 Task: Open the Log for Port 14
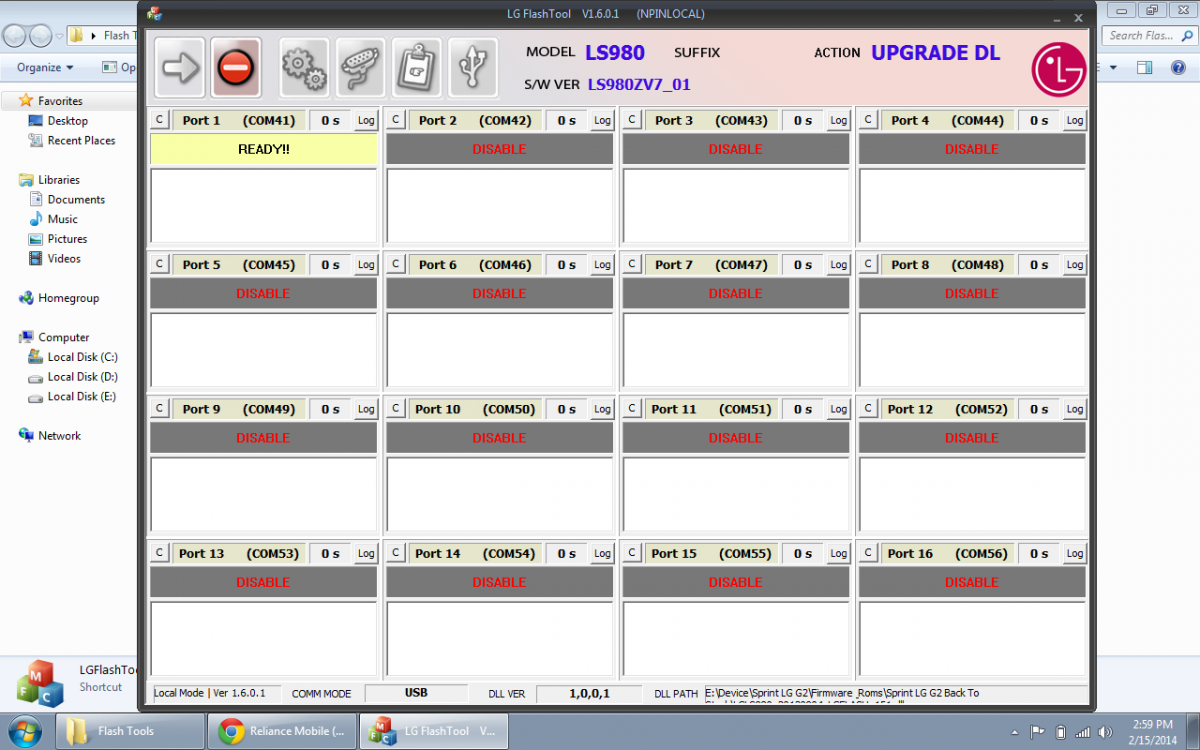tap(602, 553)
